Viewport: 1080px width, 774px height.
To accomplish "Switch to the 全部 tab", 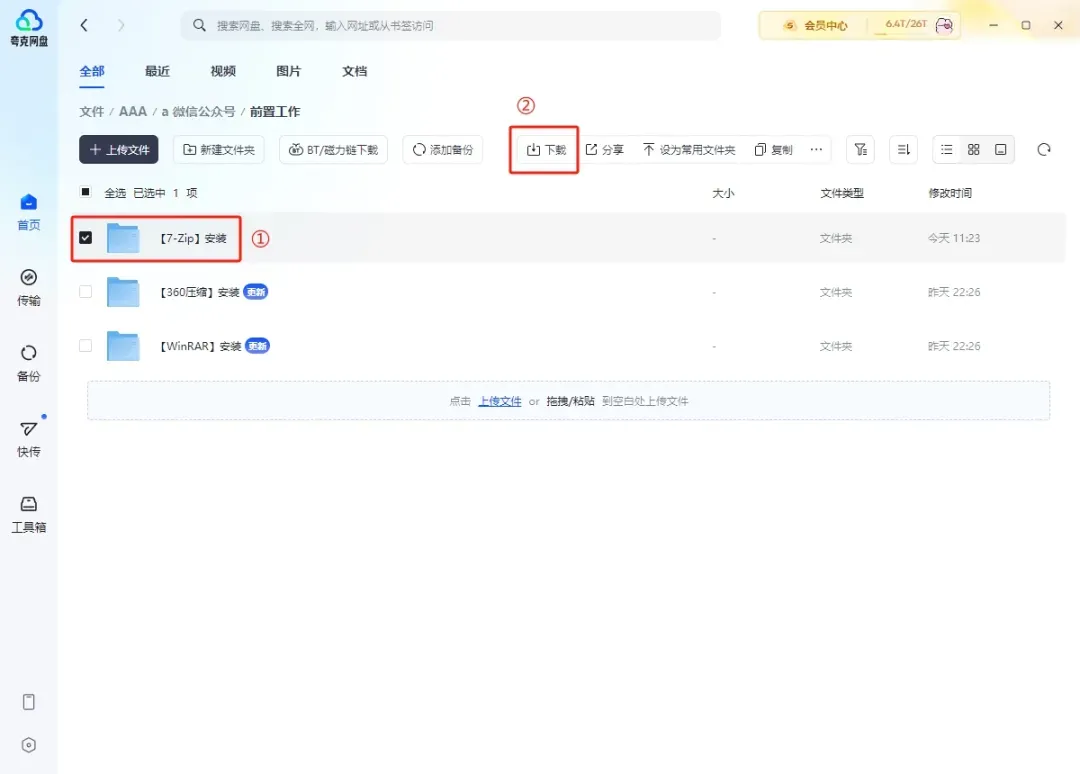I will point(92,72).
